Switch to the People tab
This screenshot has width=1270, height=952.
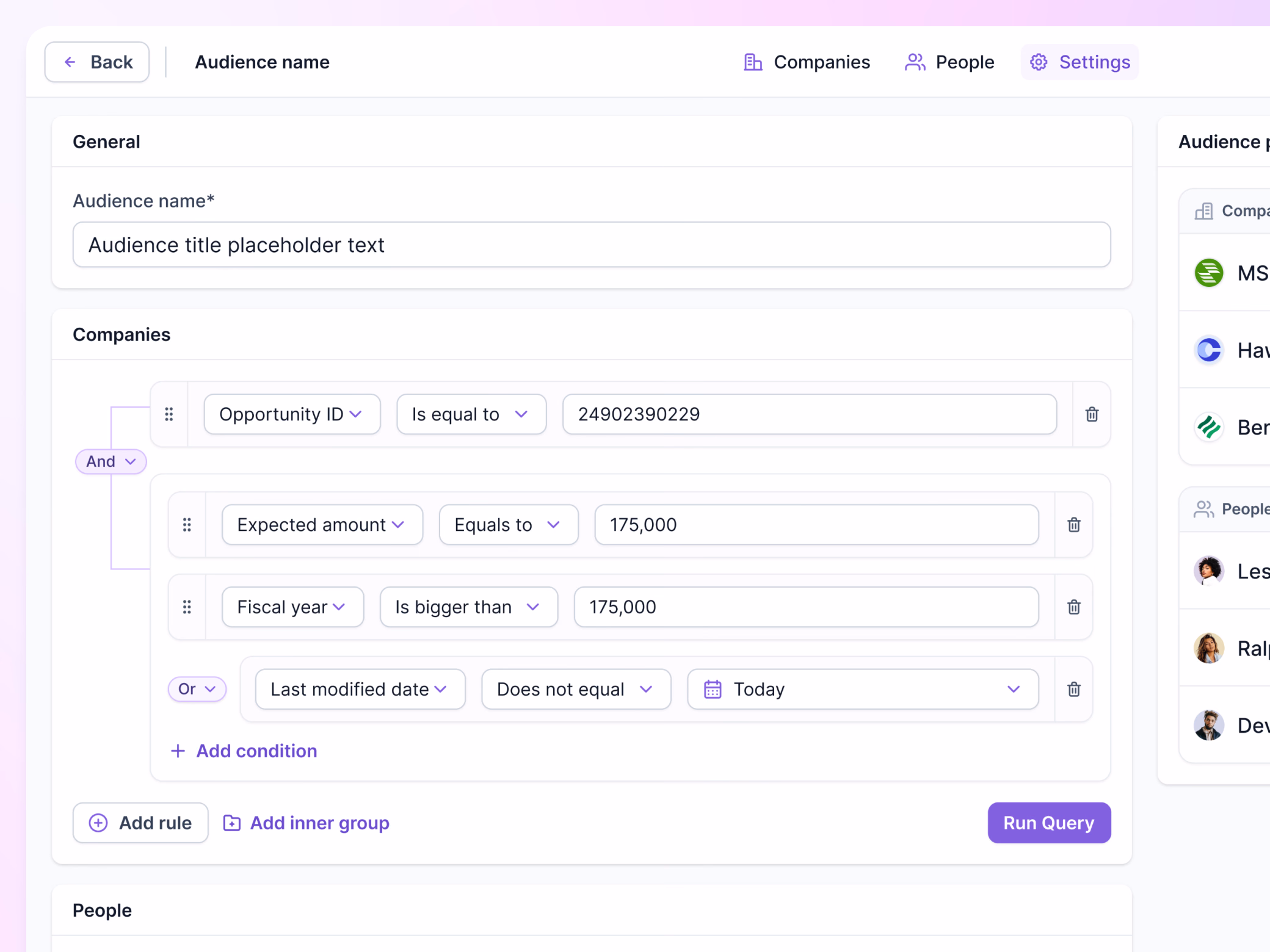coord(949,62)
